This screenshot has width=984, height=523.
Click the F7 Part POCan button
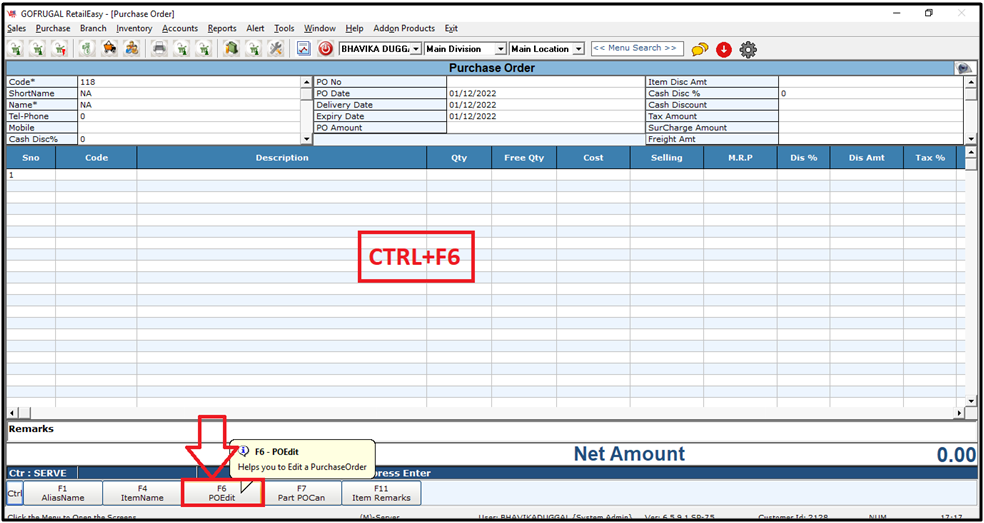tap(301, 493)
